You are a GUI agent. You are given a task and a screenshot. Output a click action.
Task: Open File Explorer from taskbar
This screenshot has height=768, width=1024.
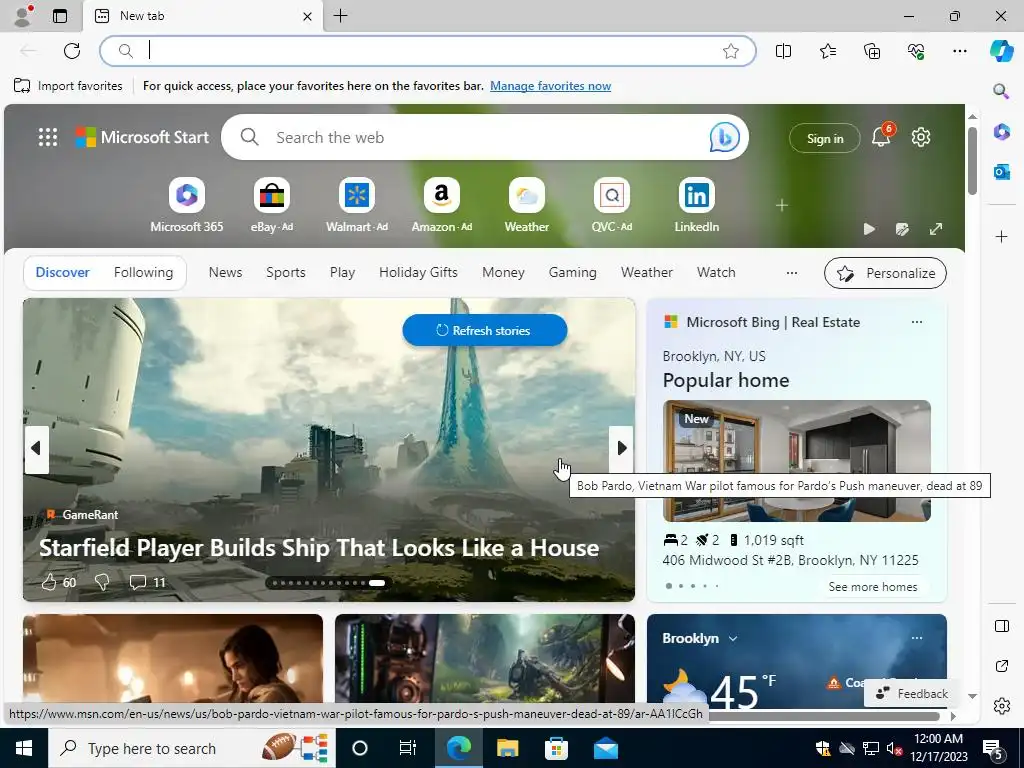507,748
